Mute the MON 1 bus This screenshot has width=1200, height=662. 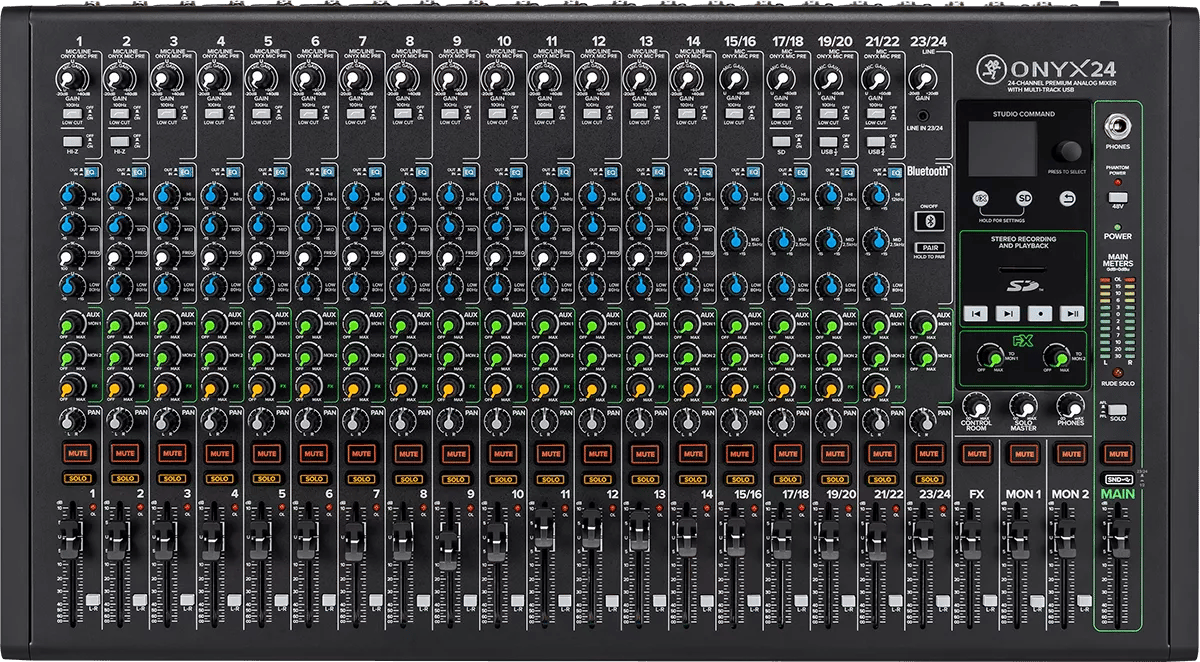coord(1022,453)
